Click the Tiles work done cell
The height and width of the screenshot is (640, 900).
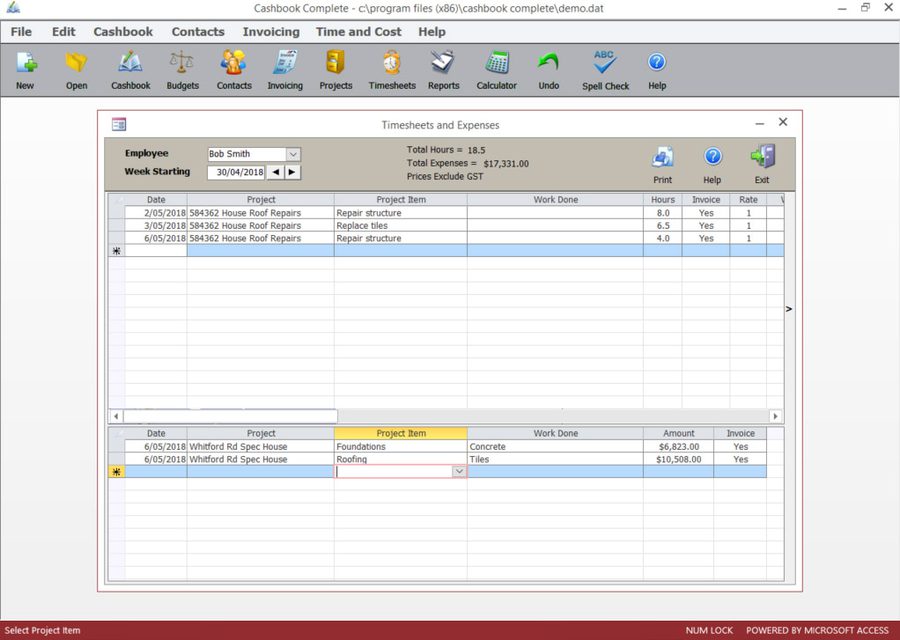(555, 459)
